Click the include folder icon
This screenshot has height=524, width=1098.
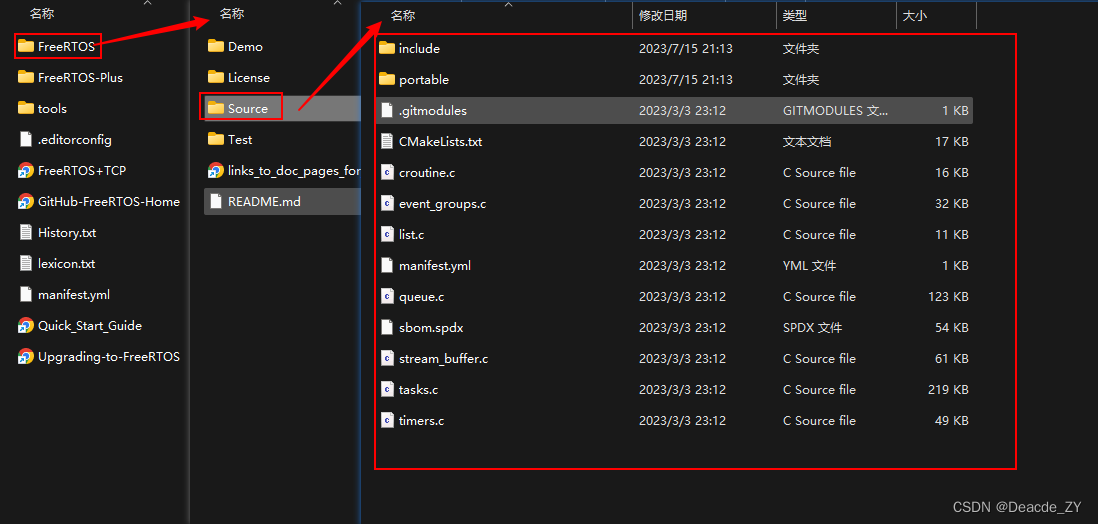coord(387,48)
